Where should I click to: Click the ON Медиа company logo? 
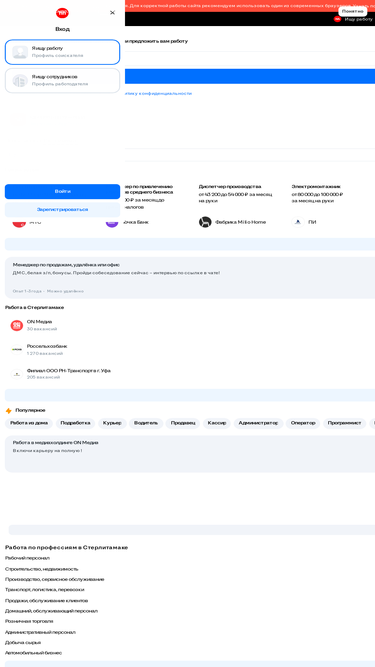17,325
